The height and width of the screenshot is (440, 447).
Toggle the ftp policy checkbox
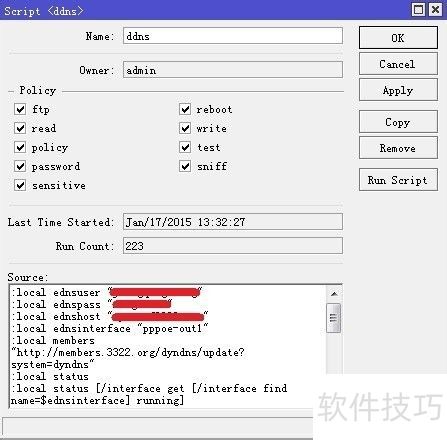click(20, 109)
